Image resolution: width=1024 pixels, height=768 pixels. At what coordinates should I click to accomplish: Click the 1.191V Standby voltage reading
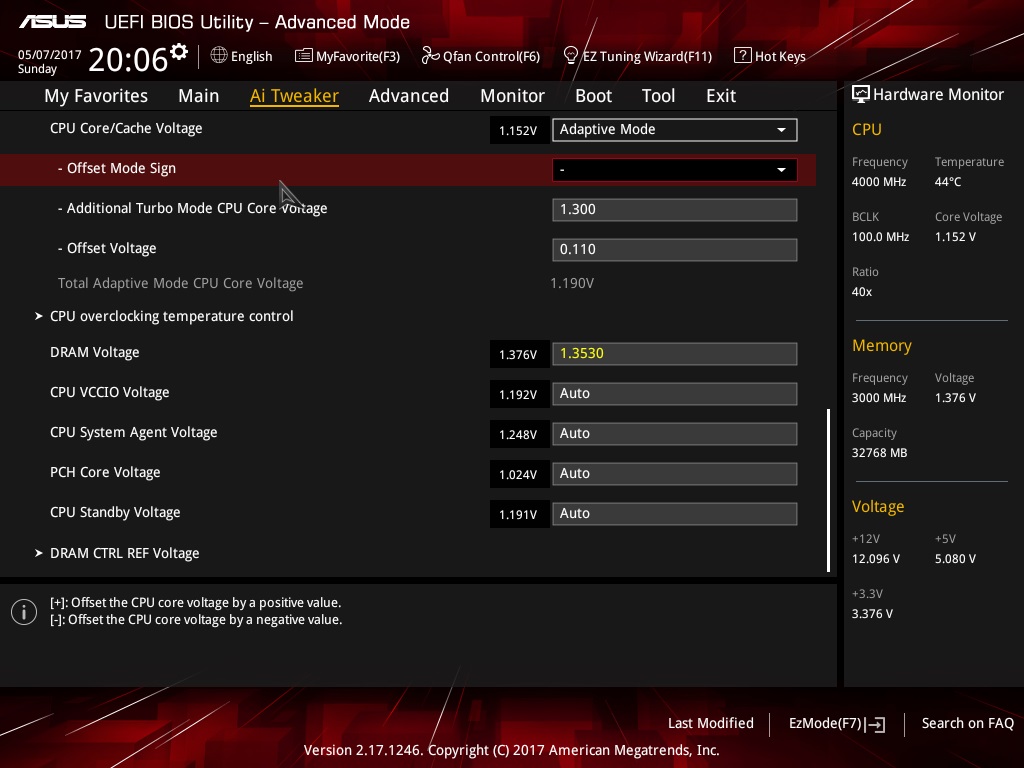[519, 514]
